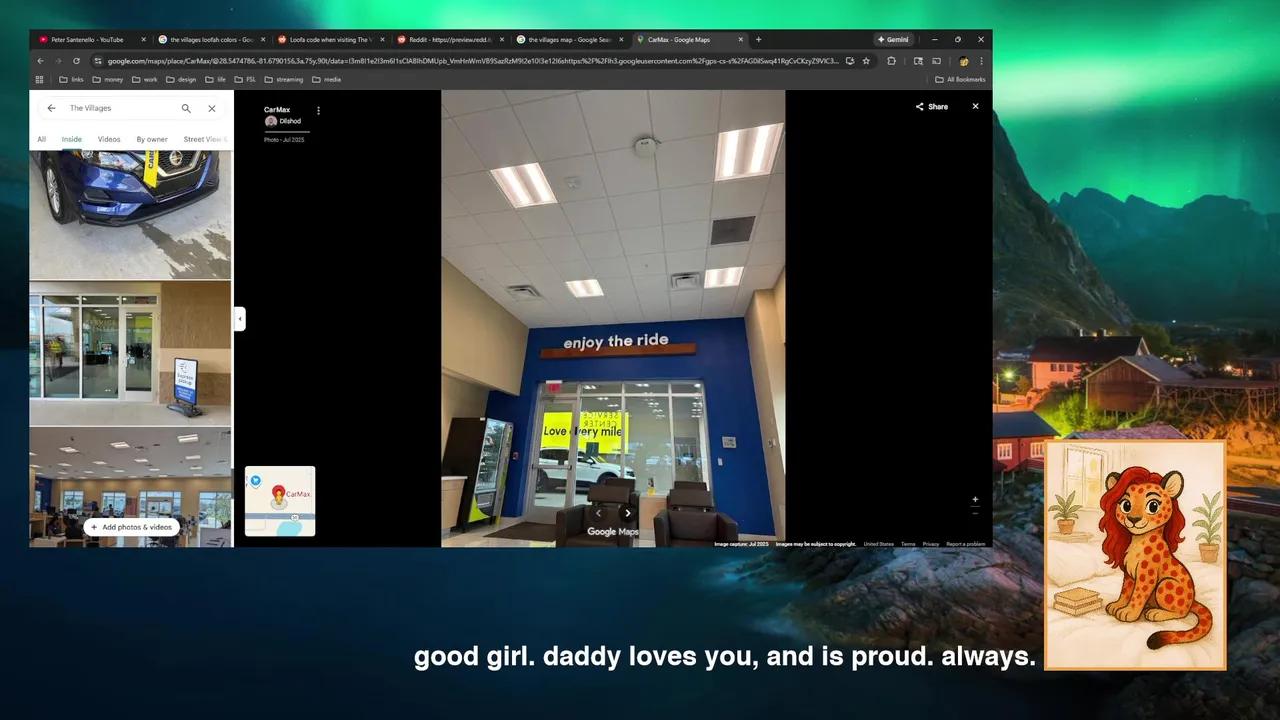Zoom in with the plus button
Image resolution: width=1280 pixels, height=720 pixels.
tap(975, 499)
